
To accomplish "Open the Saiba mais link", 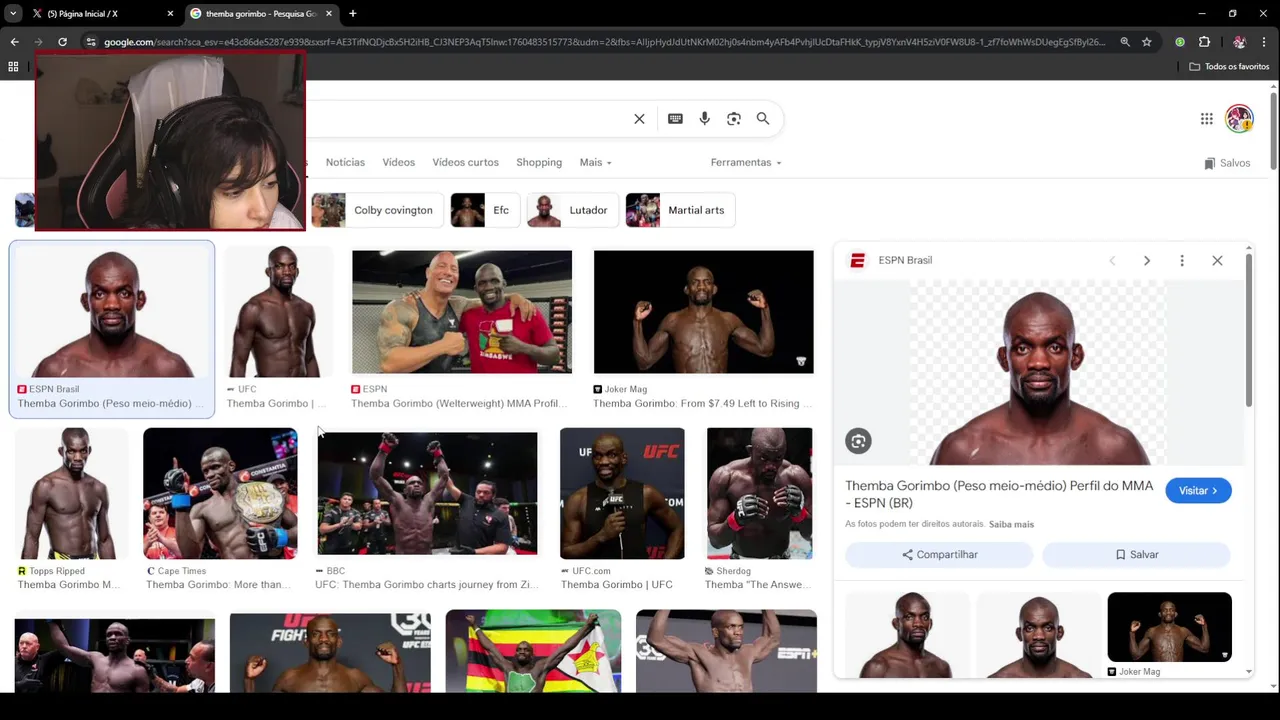I will (1011, 525).
